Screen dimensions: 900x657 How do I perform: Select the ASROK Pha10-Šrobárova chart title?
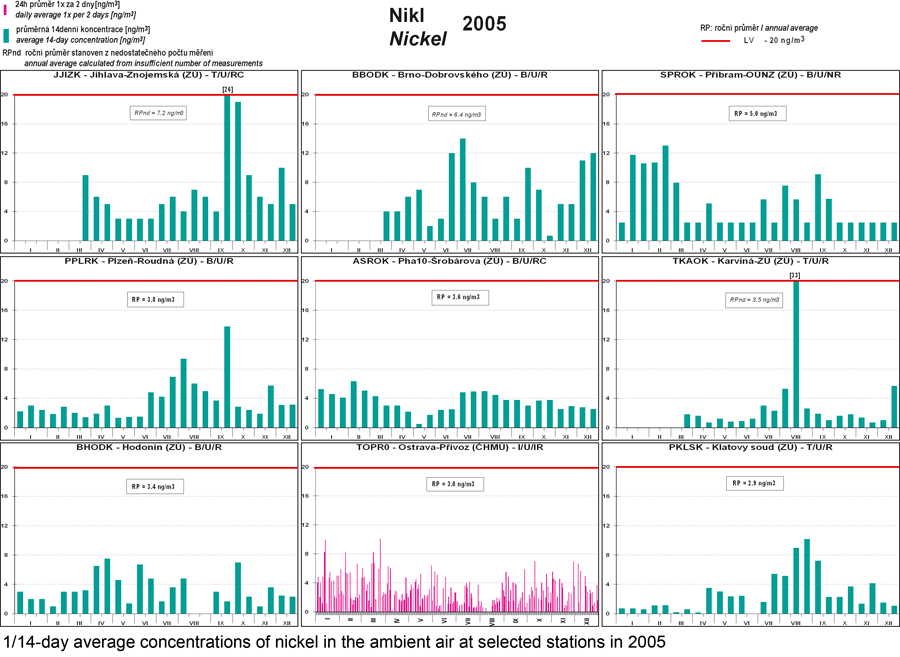coord(449,262)
